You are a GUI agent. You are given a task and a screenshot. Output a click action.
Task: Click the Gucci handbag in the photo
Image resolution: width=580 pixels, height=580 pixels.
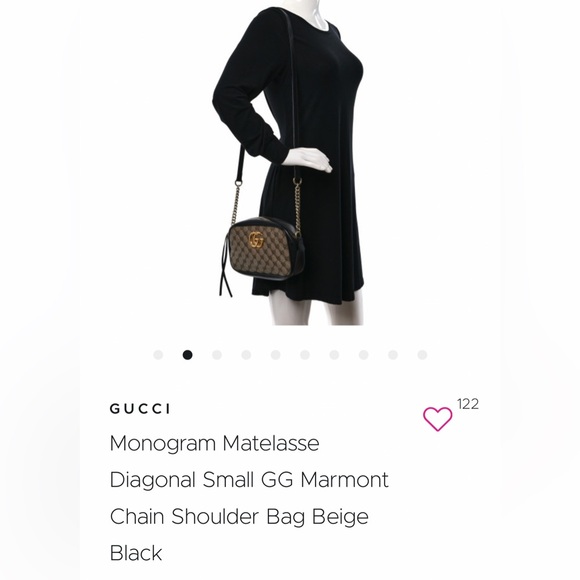[x=263, y=252]
